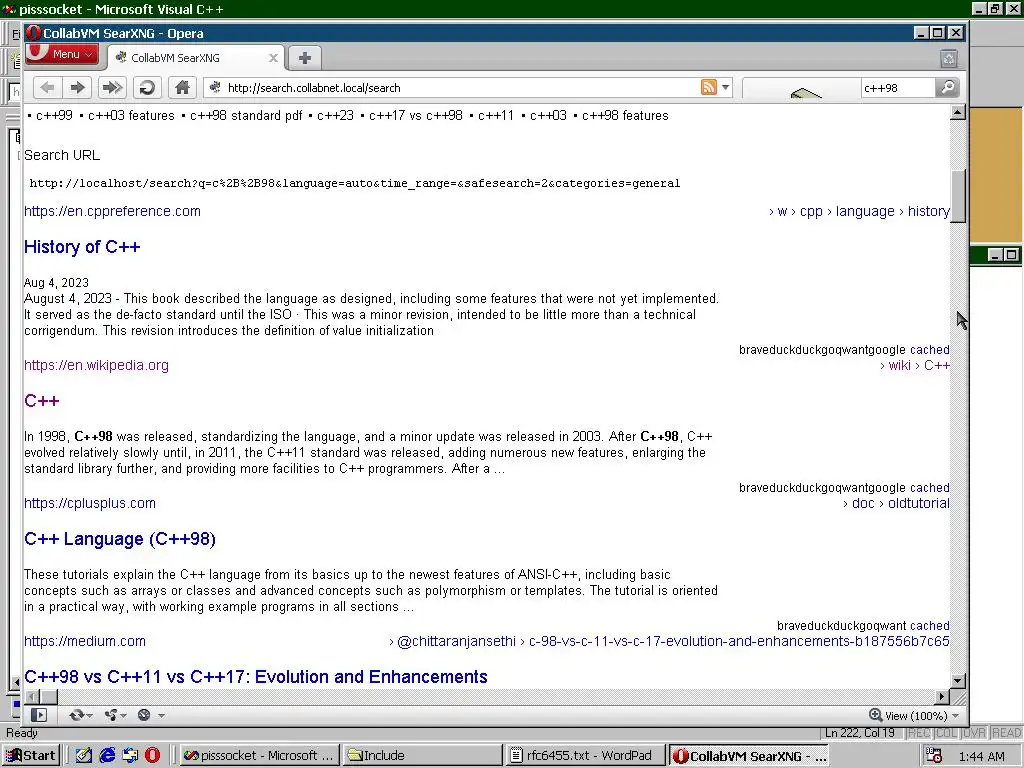Click the search field containing c++98

tap(897, 88)
